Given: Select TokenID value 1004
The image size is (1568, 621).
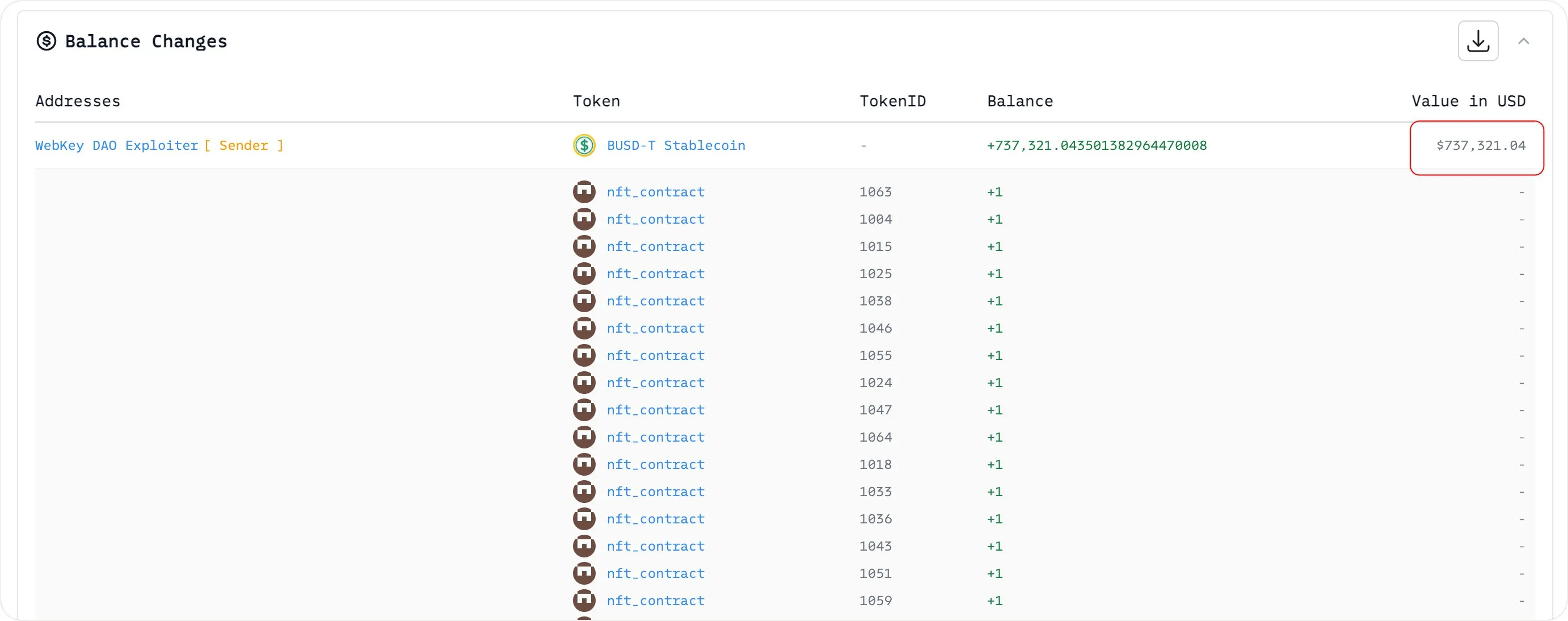Looking at the screenshot, I should coord(875,219).
